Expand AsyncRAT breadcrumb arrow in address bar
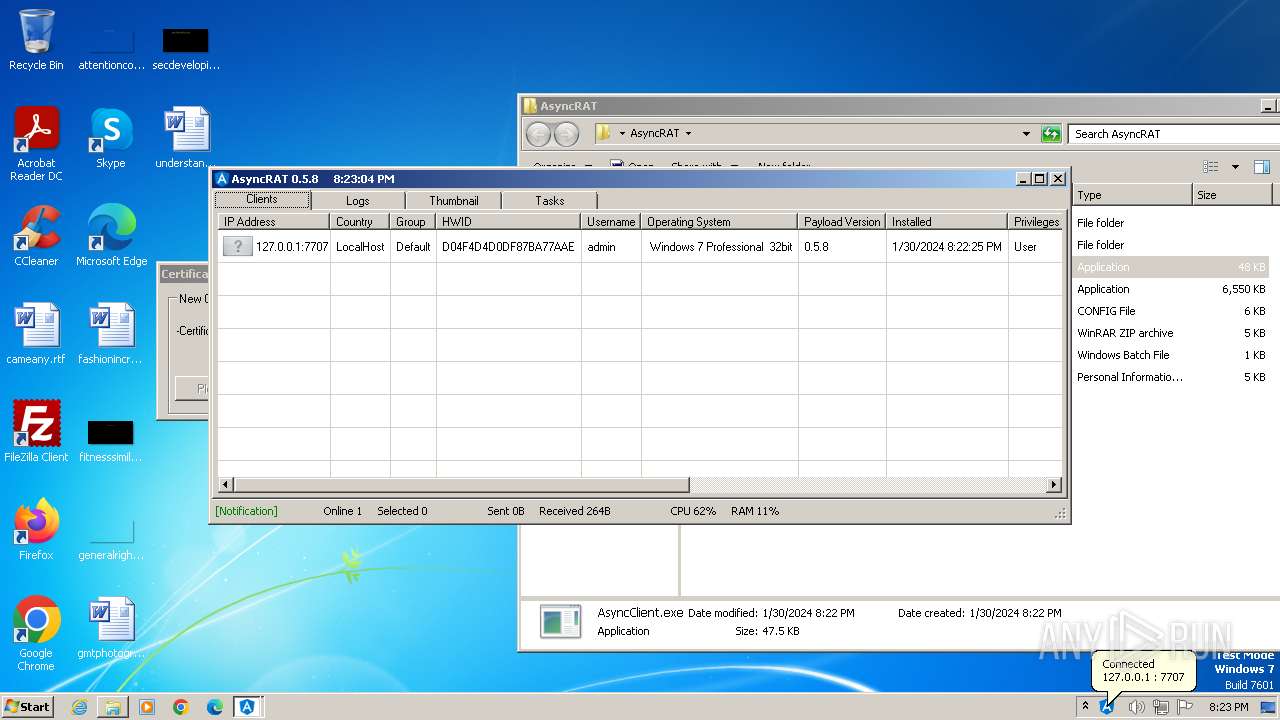 click(688, 134)
